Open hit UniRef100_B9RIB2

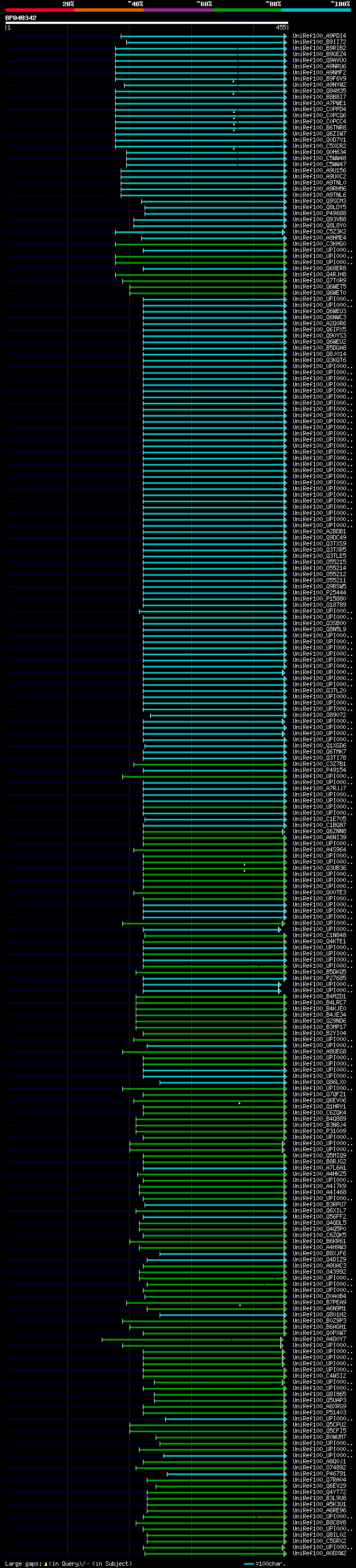[x=319, y=48]
